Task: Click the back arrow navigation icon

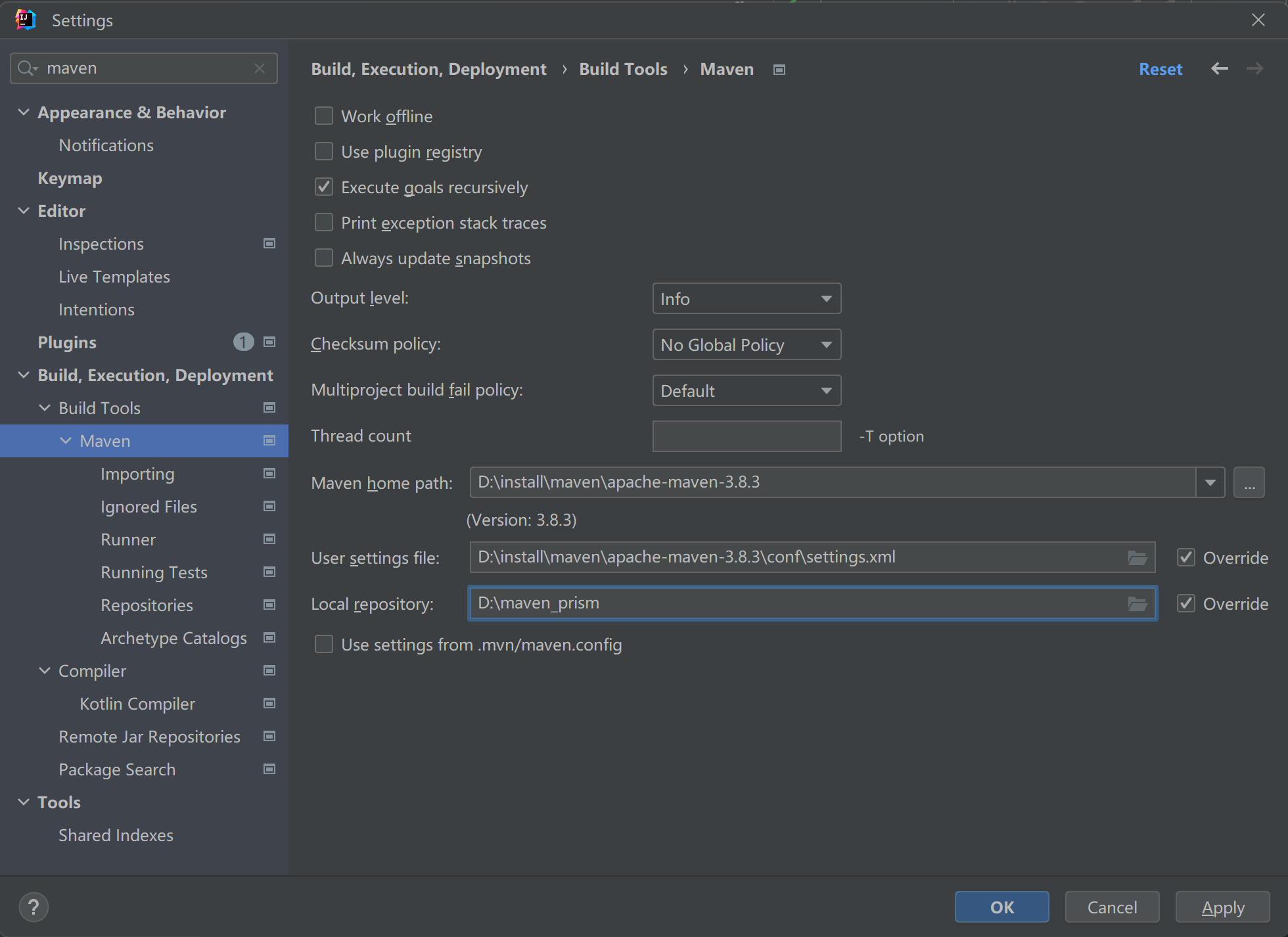Action: pos(1220,69)
